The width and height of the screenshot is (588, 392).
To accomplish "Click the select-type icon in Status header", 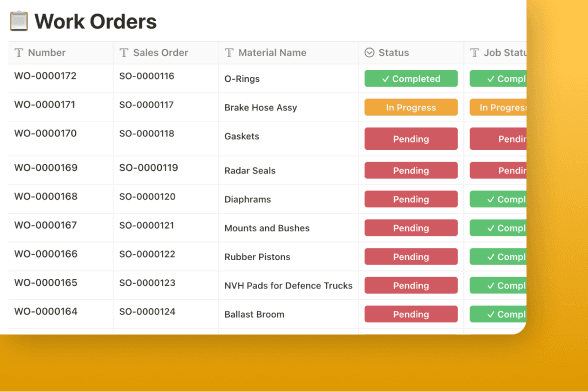I will click(x=369, y=53).
